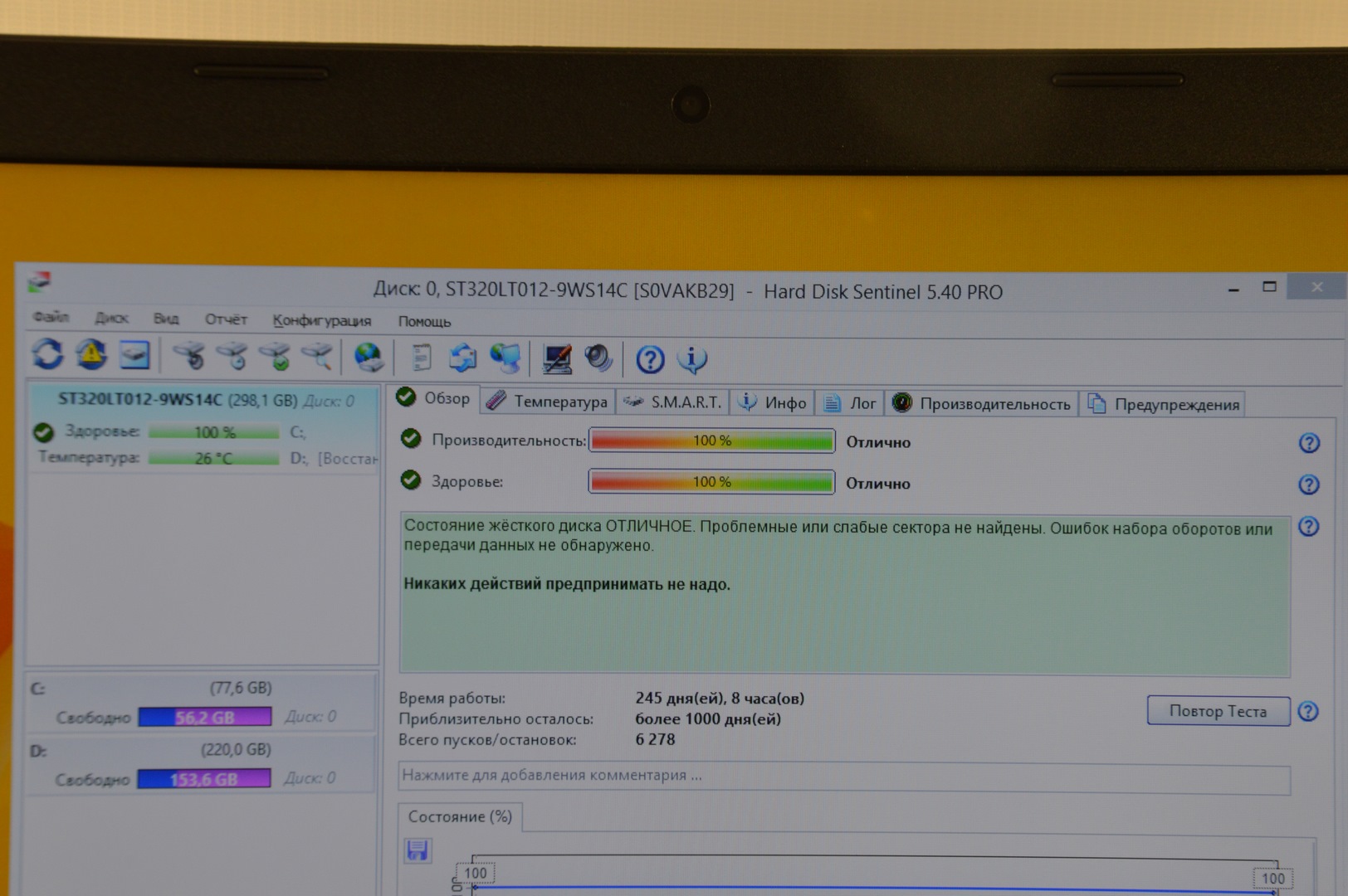Click help icon next to Производительность bar
This screenshot has width=1348, height=896.
coord(1309,443)
